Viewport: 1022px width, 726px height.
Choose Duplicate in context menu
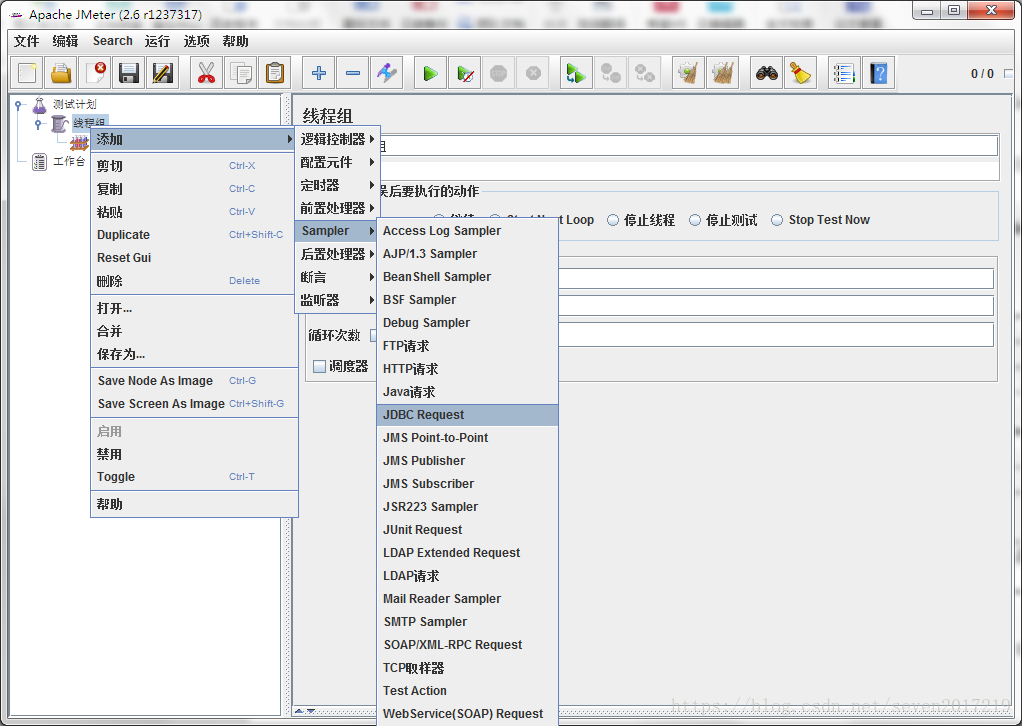[x=194, y=235]
